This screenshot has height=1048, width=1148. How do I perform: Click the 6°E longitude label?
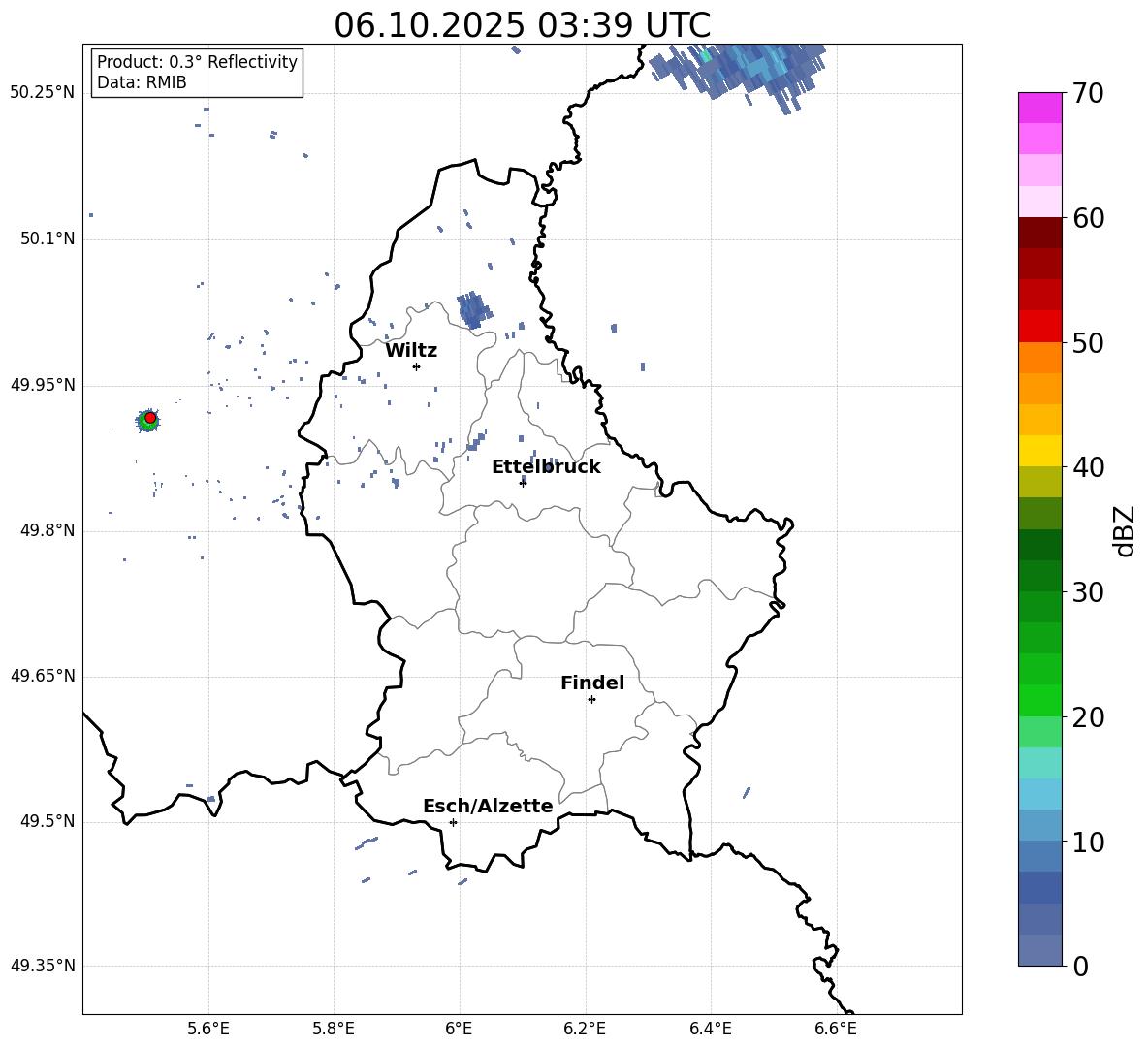[459, 1029]
